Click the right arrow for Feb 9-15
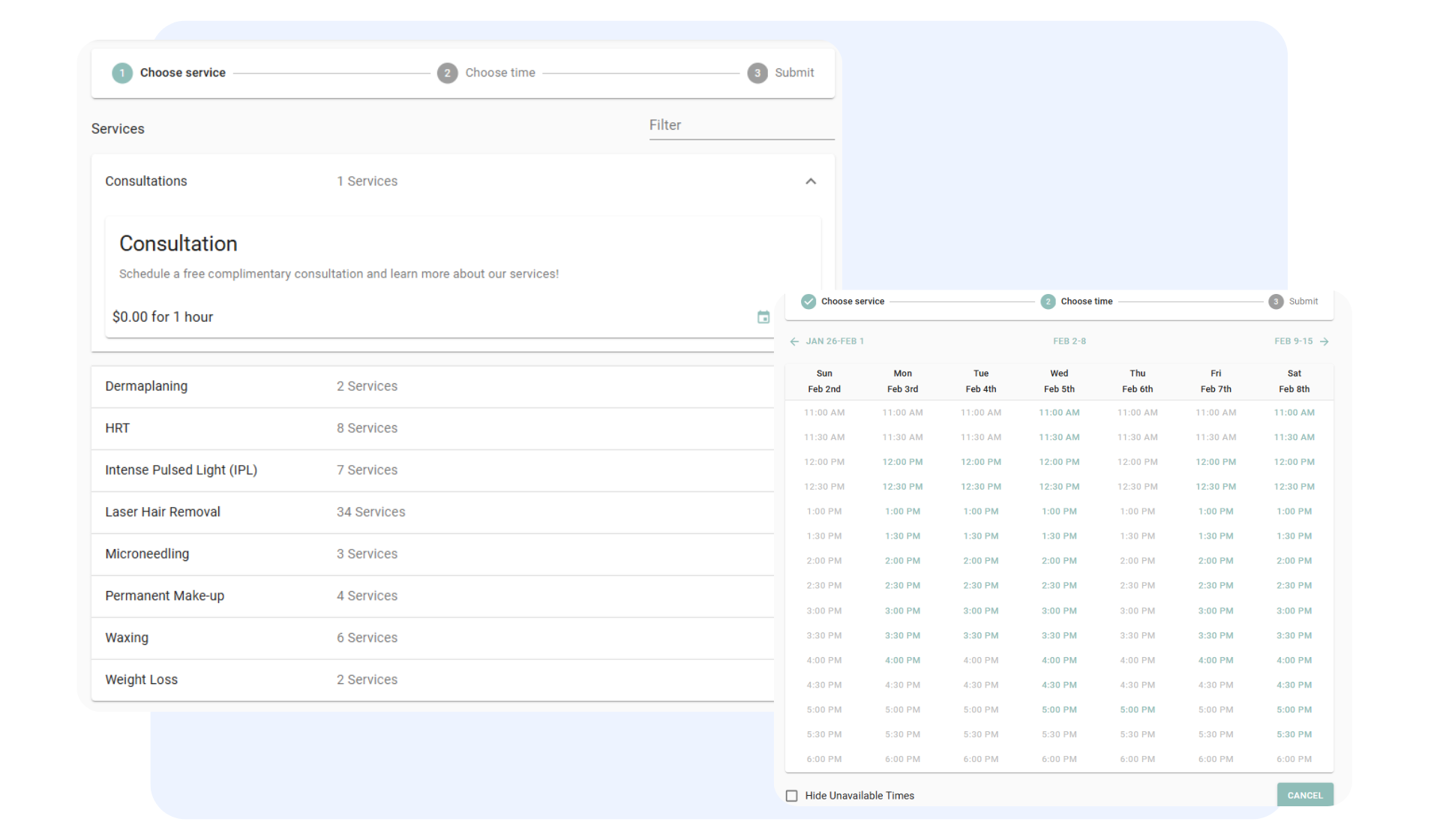 coord(1324,341)
